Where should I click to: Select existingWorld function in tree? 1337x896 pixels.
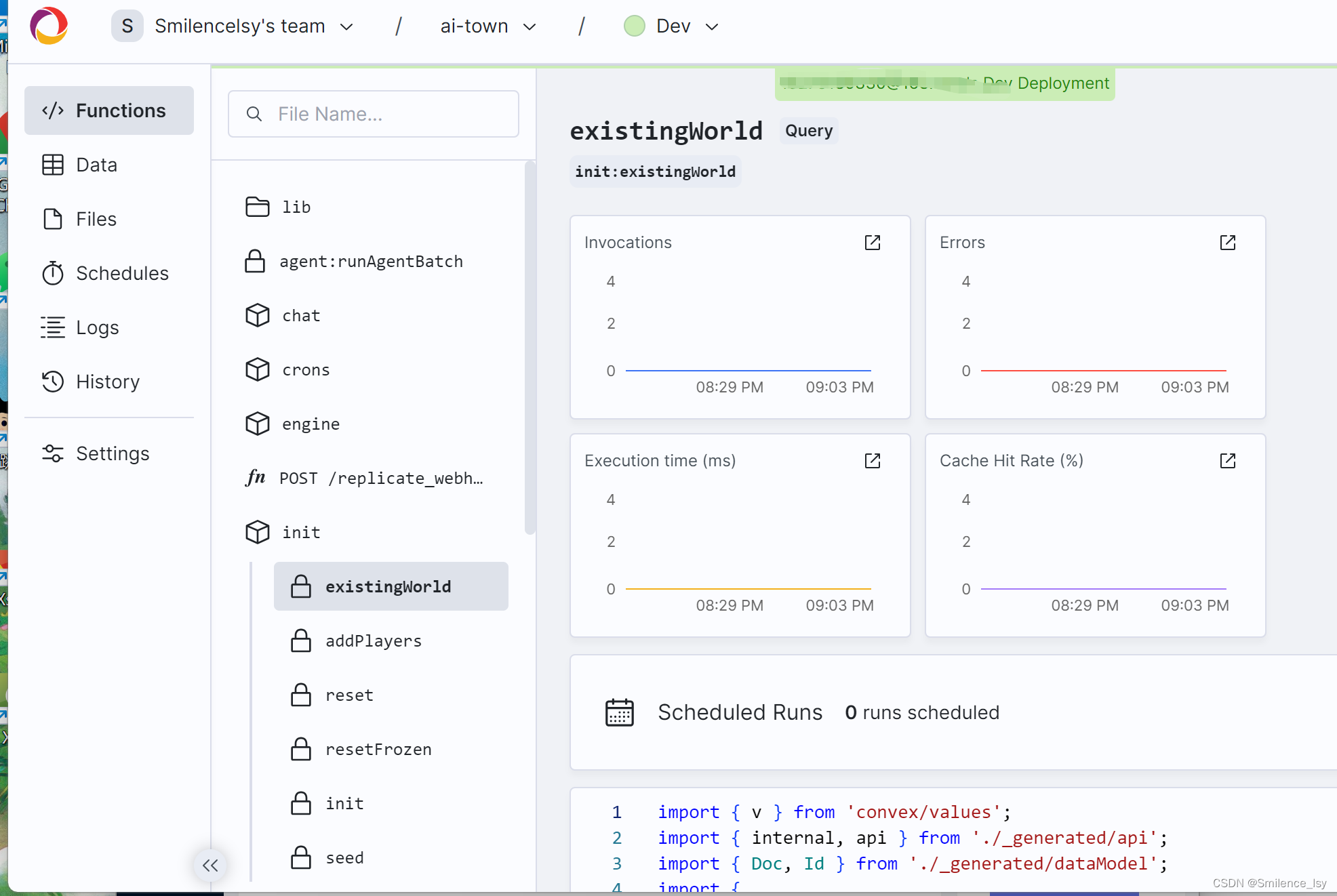click(391, 586)
